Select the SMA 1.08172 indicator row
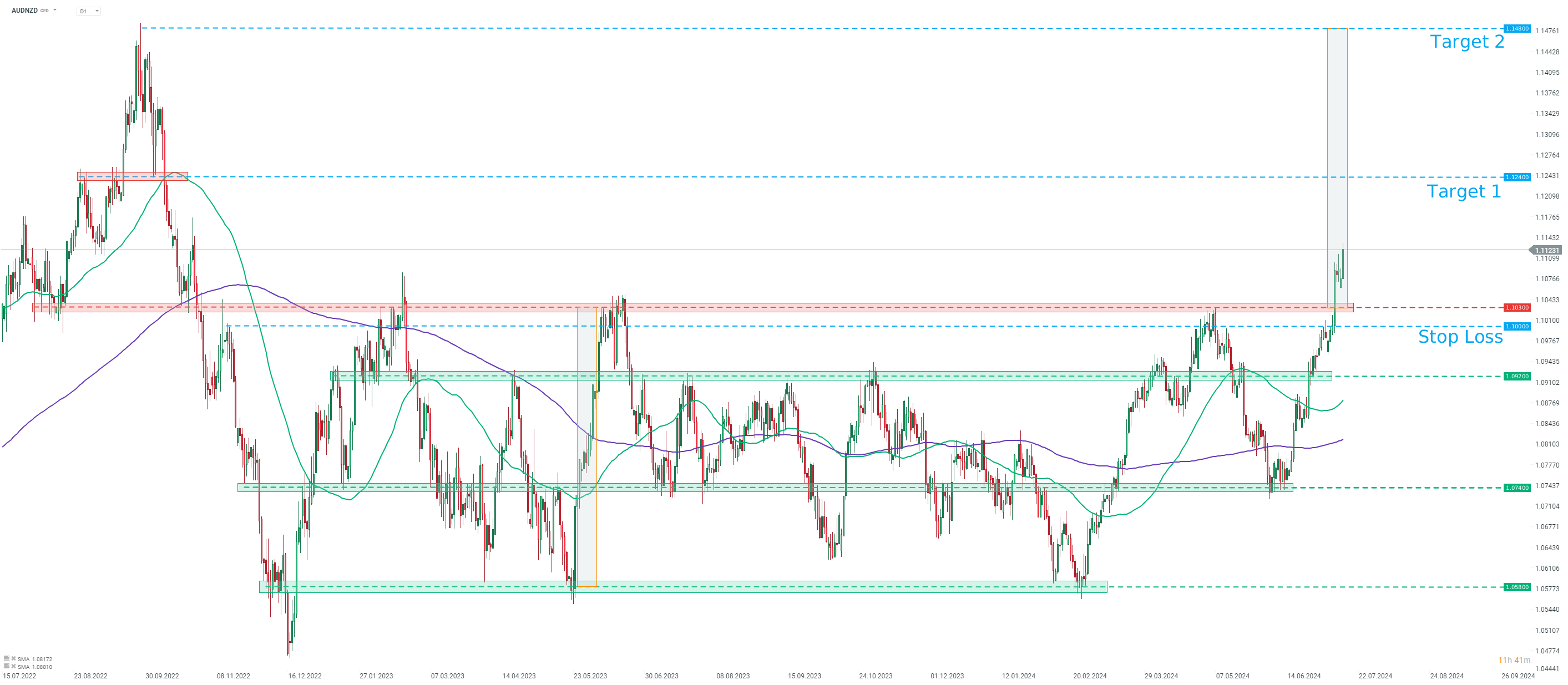The height and width of the screenshot is (685, 1568). [x=35, y=659]
